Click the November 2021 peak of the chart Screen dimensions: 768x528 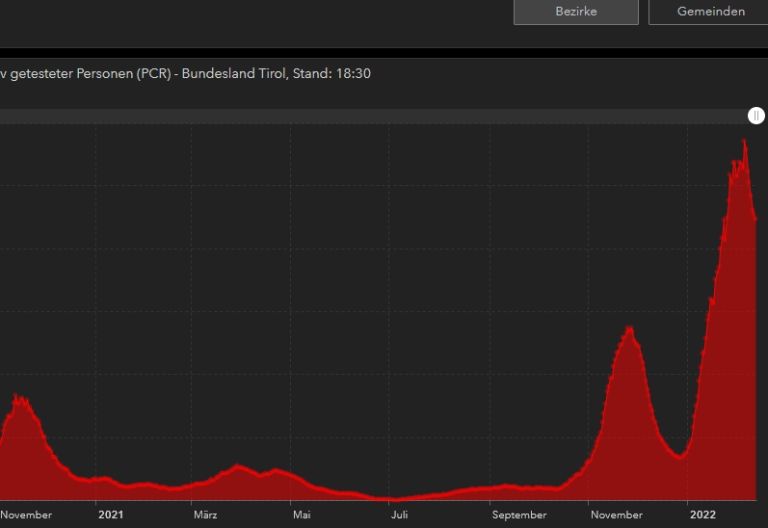(629, 328)
